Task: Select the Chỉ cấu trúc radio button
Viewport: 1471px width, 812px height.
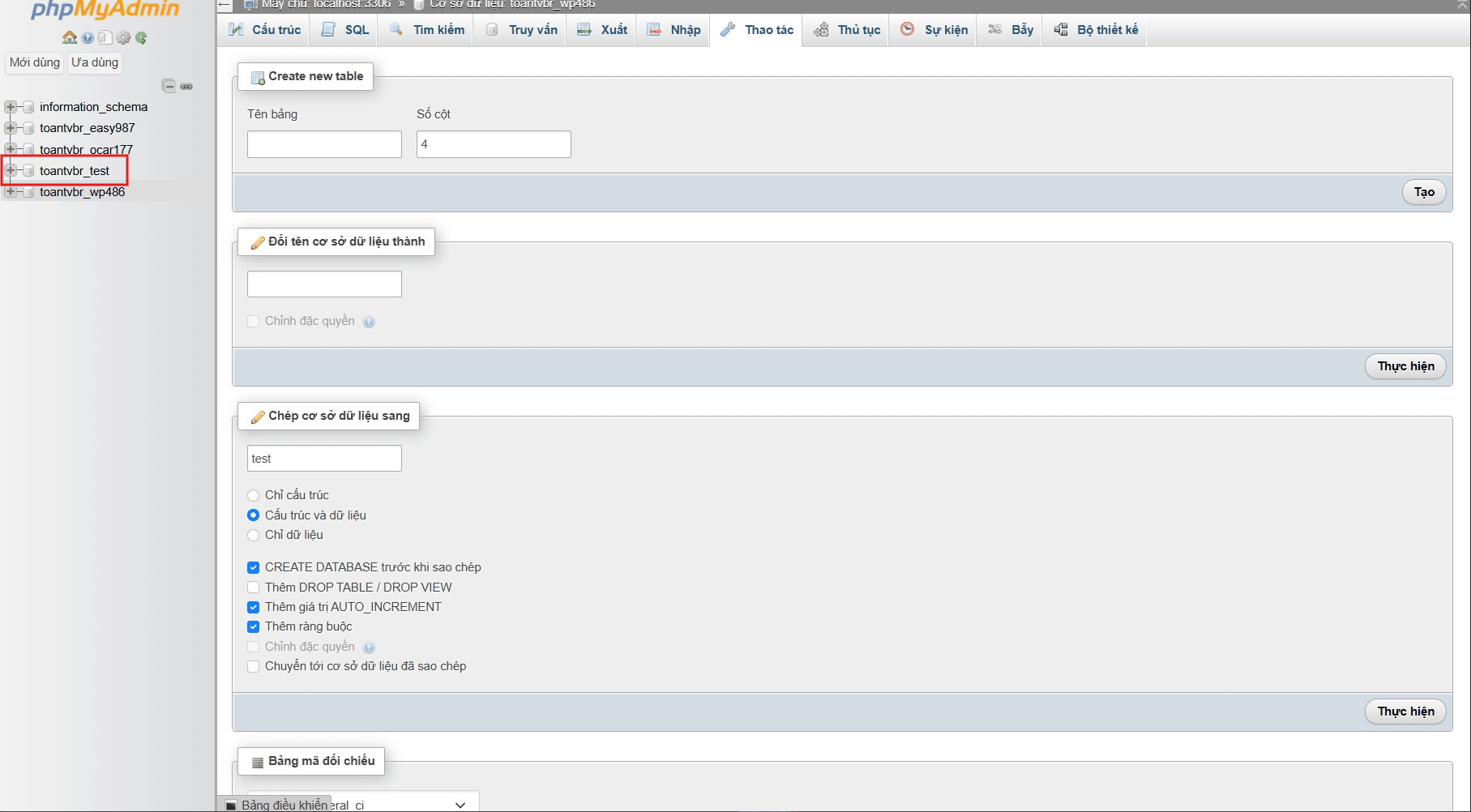Action: click(253, 495)
